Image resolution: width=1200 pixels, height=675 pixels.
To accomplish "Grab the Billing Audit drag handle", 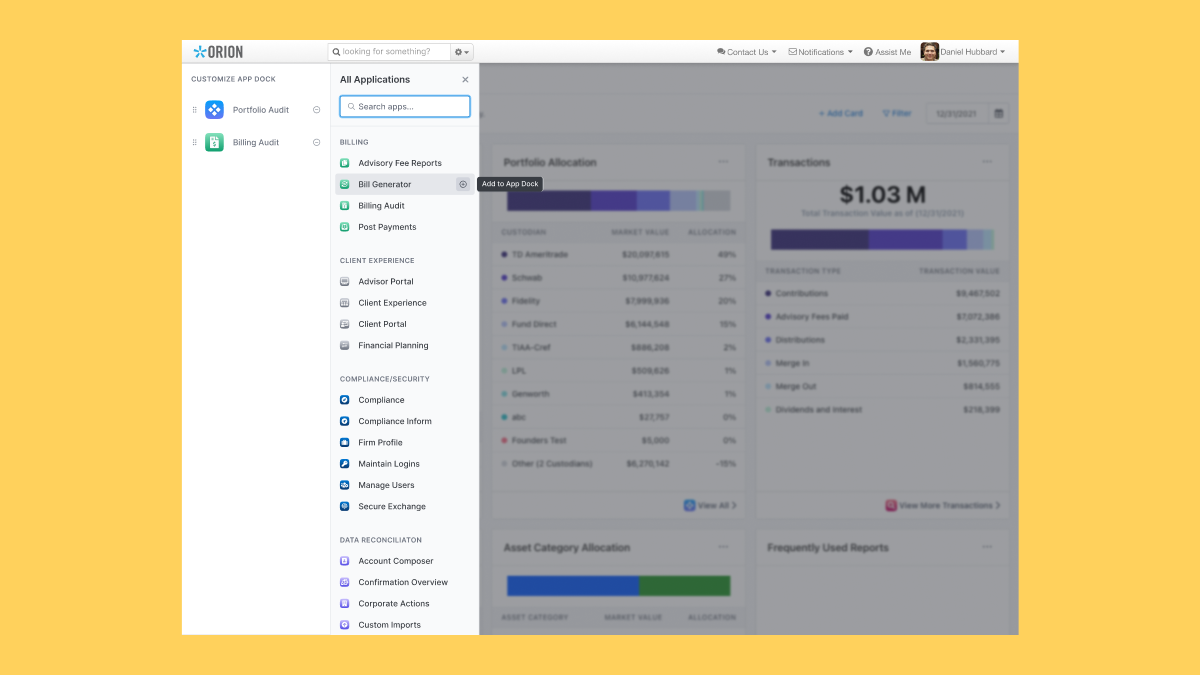I will [x=195, y=143].
